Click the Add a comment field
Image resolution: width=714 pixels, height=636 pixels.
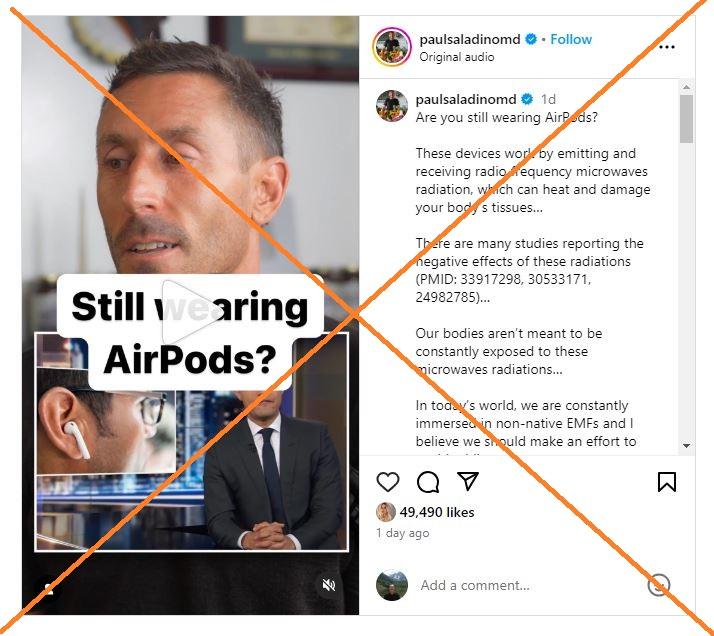point(528,585)
